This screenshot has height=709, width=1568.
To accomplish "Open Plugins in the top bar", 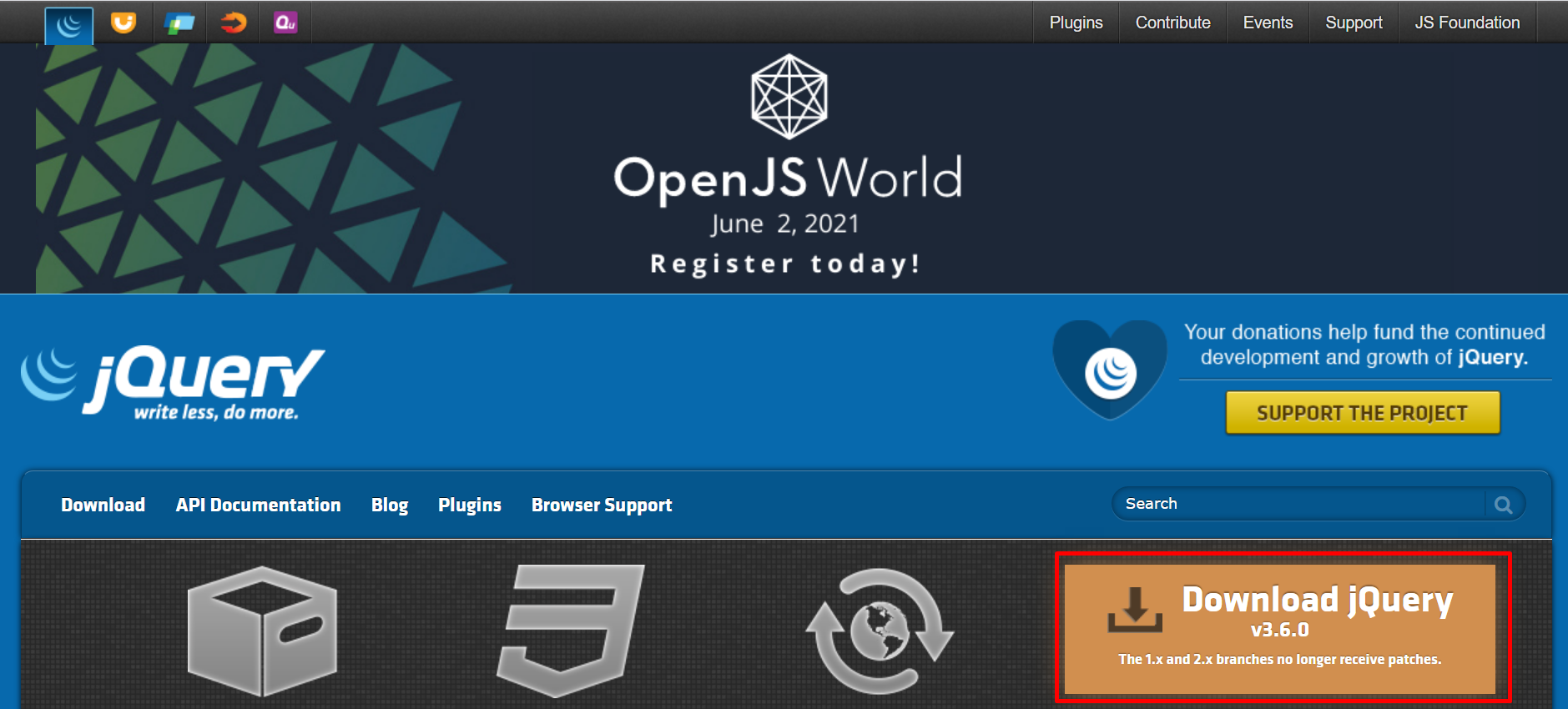I will tap(1076, 23).
